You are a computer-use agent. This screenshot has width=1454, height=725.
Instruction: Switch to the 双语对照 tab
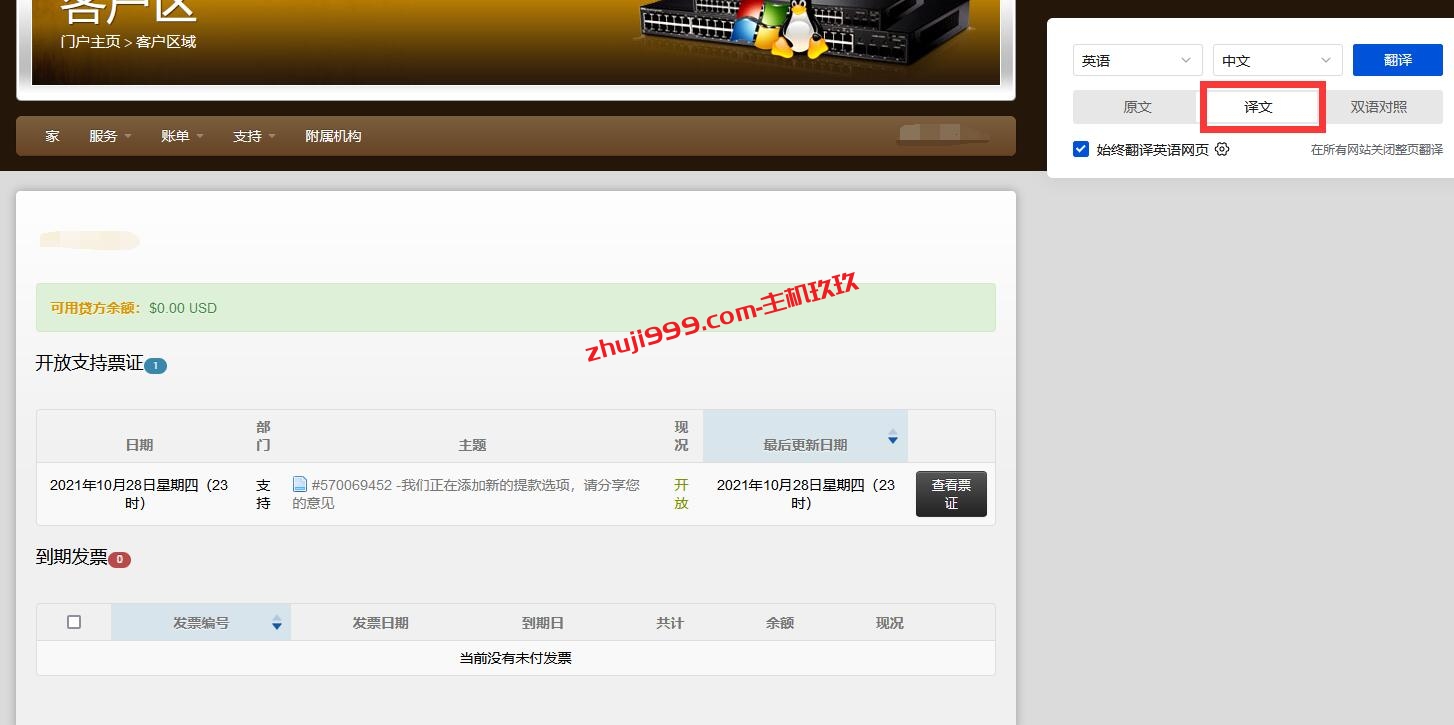tap(1378, 107)
